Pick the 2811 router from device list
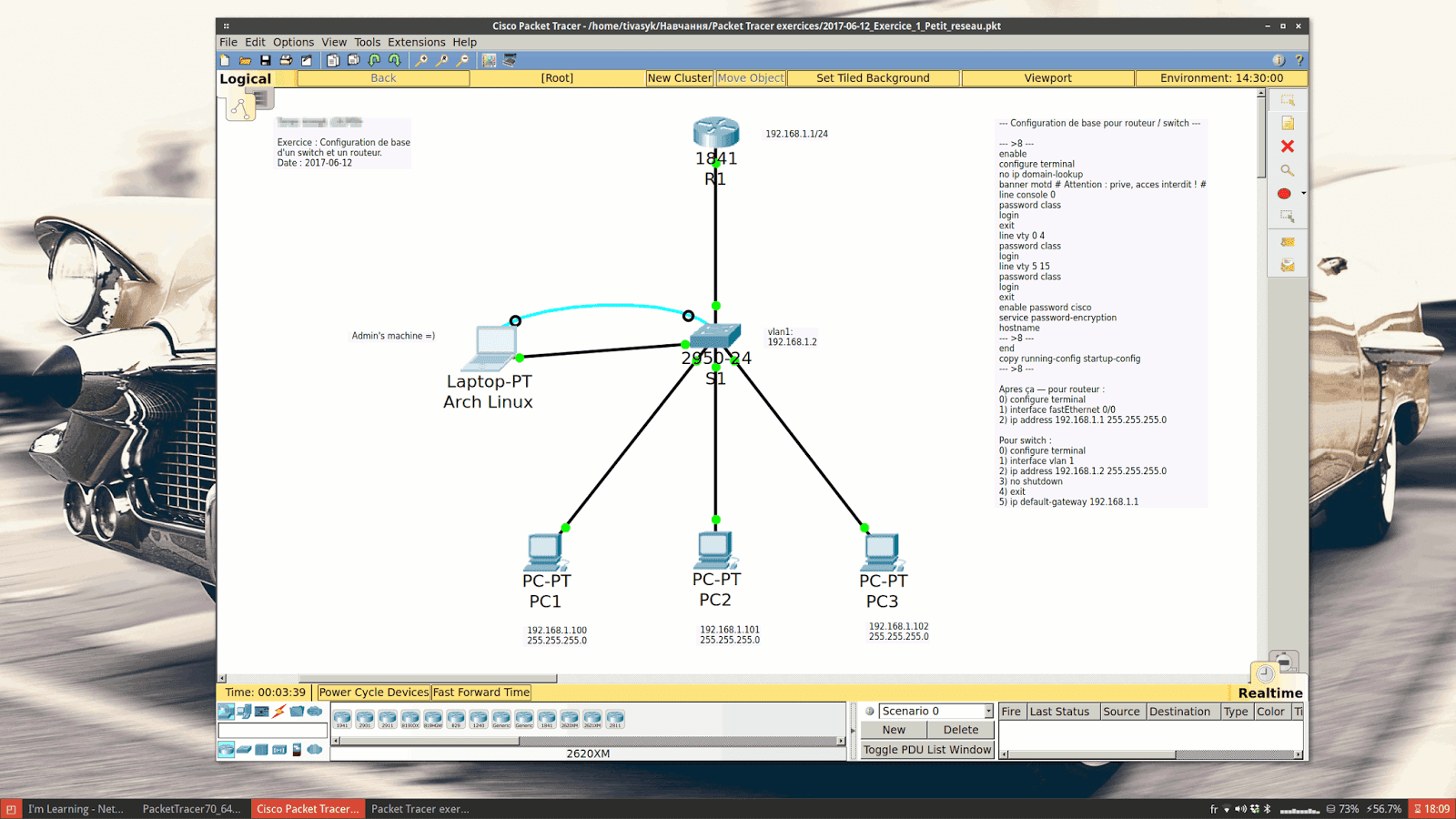Image resolution: width=1456 pixels, height=819 pixels. [x=615, y=720]
